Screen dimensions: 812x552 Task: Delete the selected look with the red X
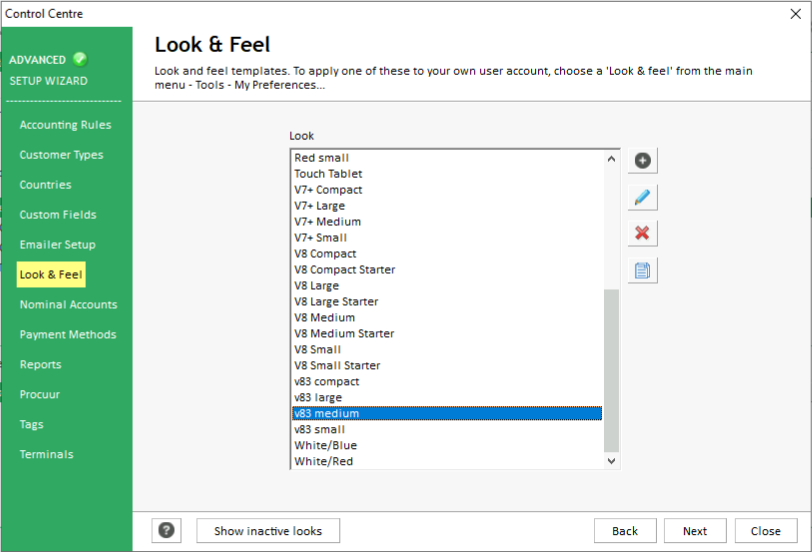pyautogui.click(x=643, y=234)
